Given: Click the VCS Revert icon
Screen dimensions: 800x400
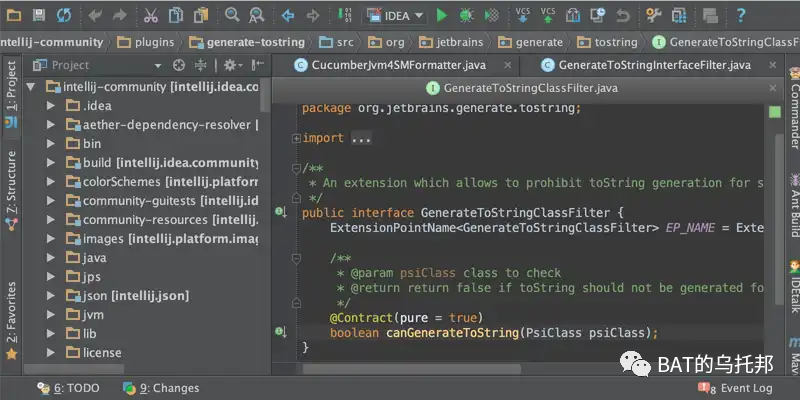Looking at the screenshot, I should (x=622, y=15).
